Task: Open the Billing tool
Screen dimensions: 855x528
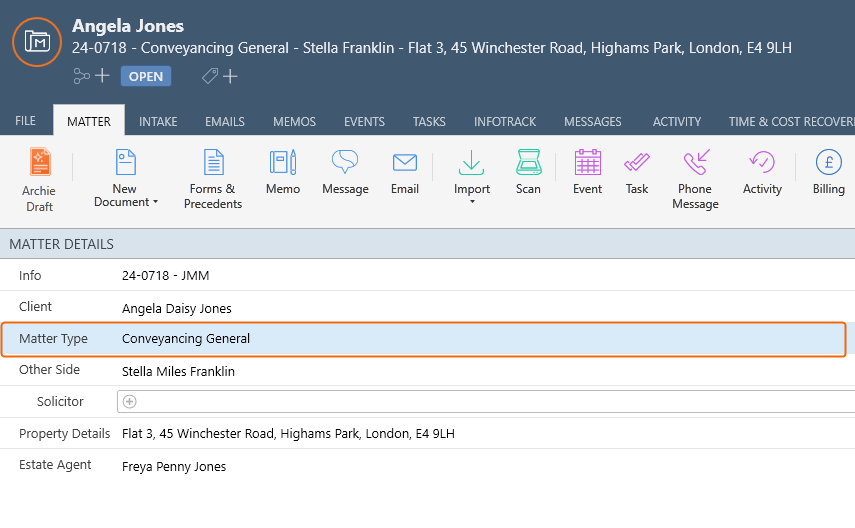Action: 829,172
